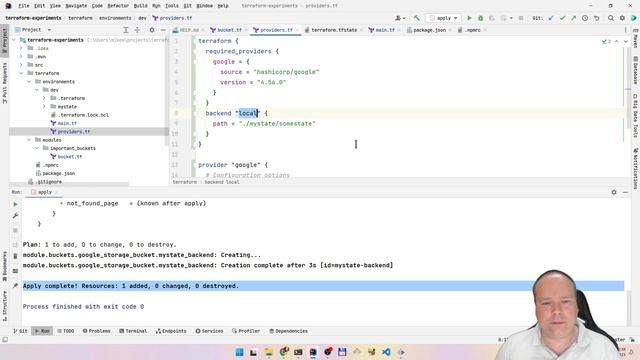Open the Profiler tool window
Screen dimensions: 640x360
[246, 331]
